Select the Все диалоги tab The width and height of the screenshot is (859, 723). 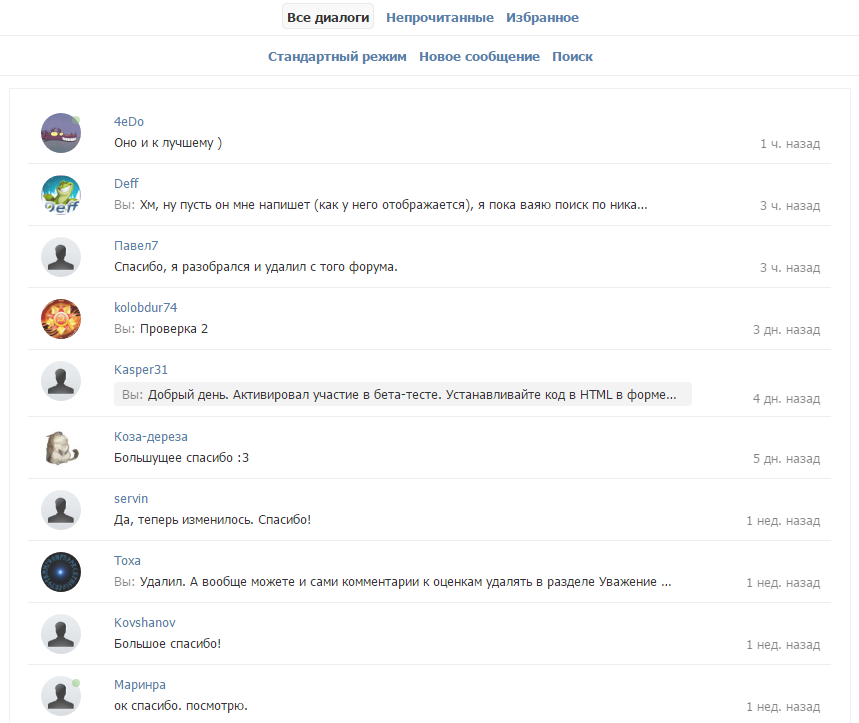[x=328, y=17]
